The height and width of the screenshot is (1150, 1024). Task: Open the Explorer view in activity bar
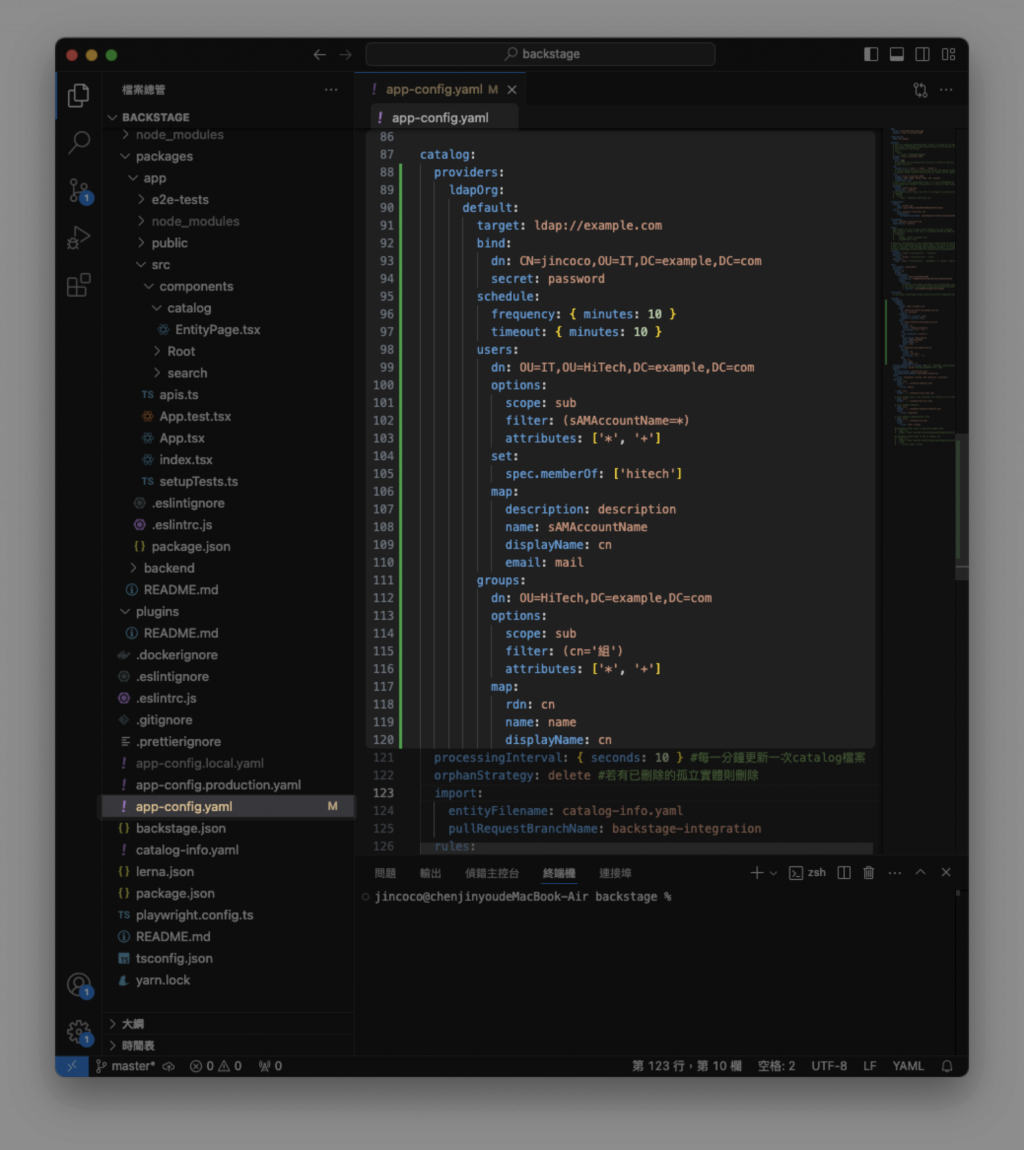pos(78,95)
